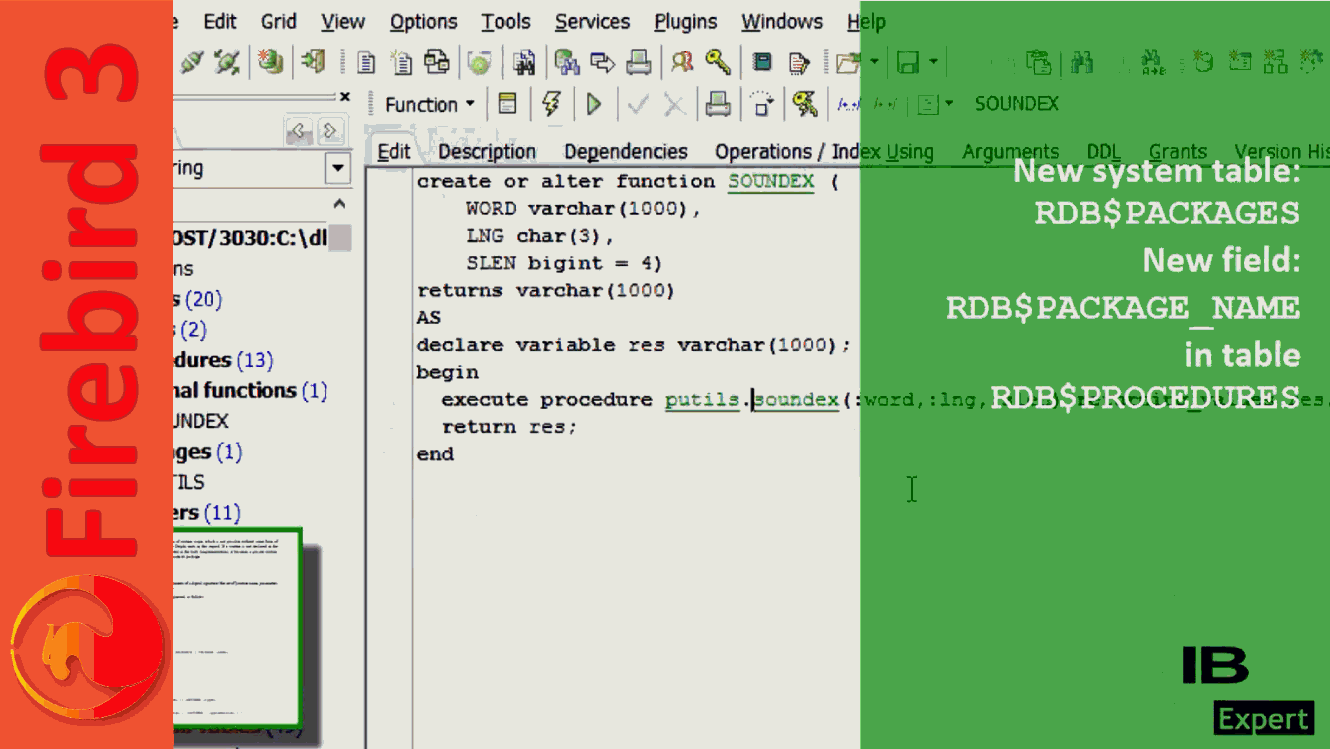Click the new database with star icon

click(1204, 62)
